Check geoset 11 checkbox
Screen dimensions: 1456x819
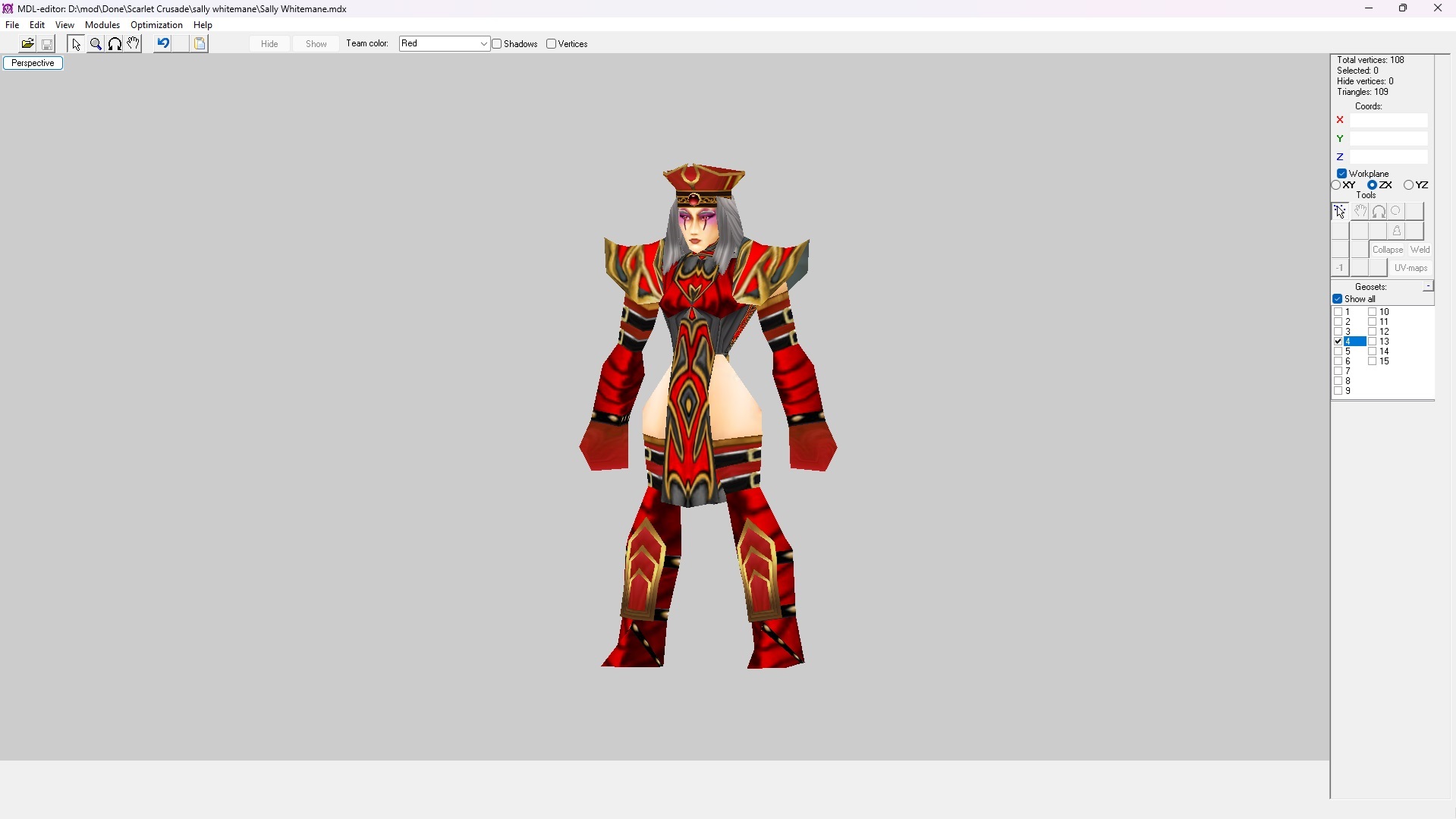point(1373,323)
